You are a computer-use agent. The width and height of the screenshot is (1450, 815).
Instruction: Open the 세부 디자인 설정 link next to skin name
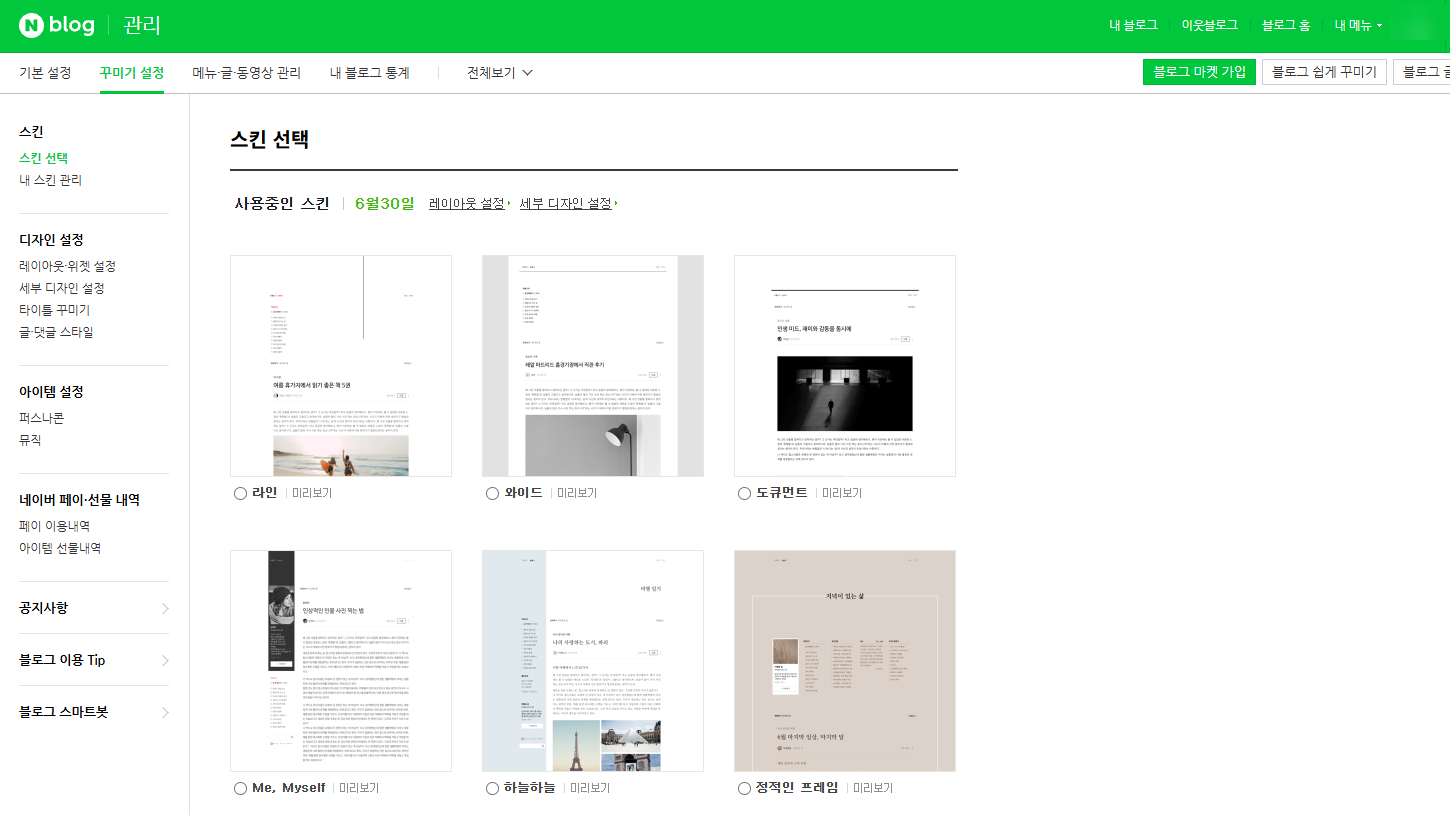[567, 203]
